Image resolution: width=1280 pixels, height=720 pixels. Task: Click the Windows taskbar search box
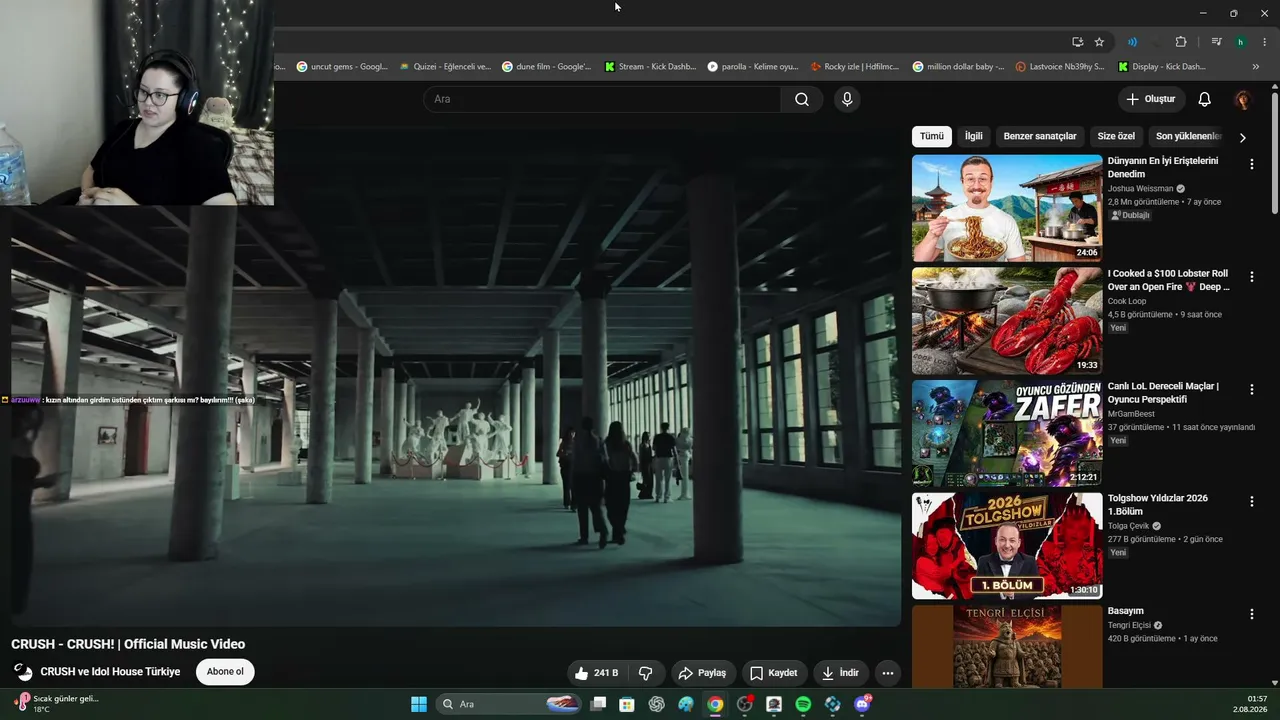[x=510, y=704]
